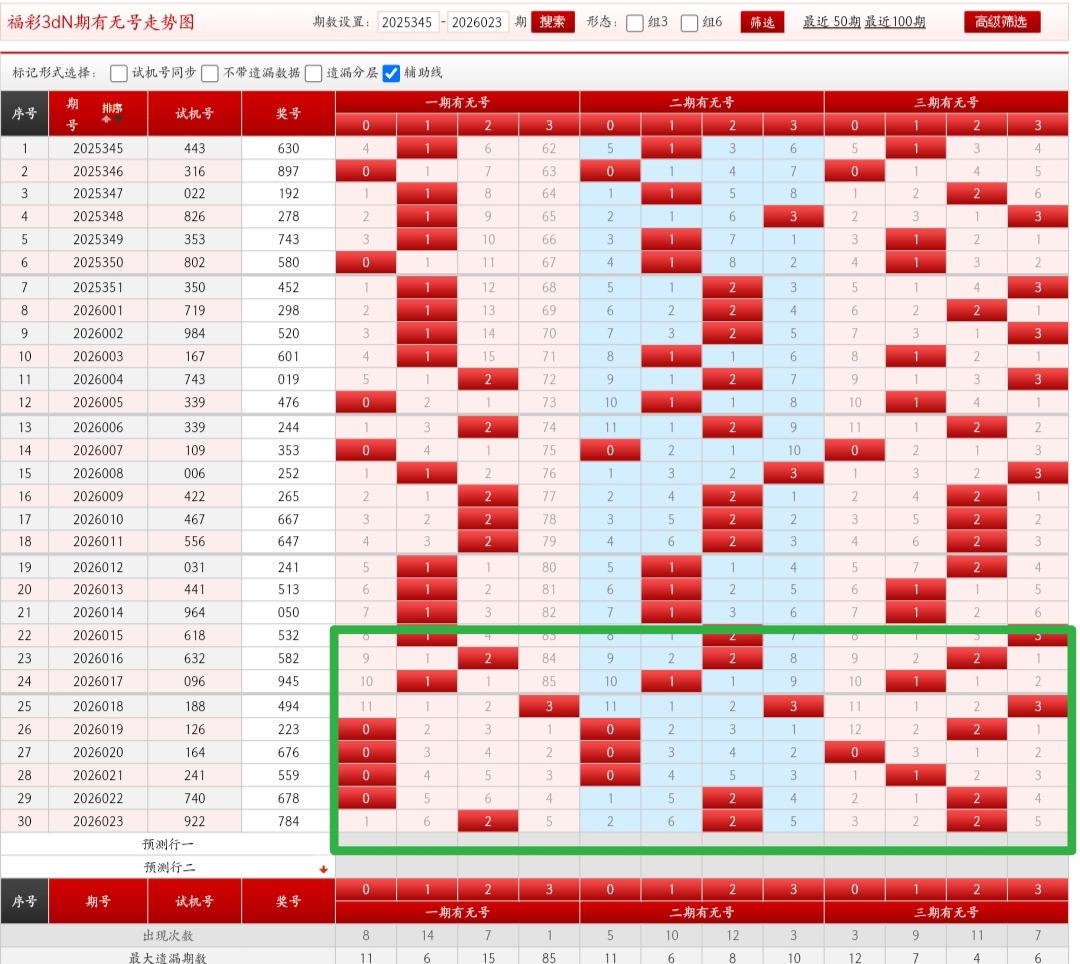
Task: Click the 福彩3dN期有无号走势图 title
Action: (x=101, y=22)
